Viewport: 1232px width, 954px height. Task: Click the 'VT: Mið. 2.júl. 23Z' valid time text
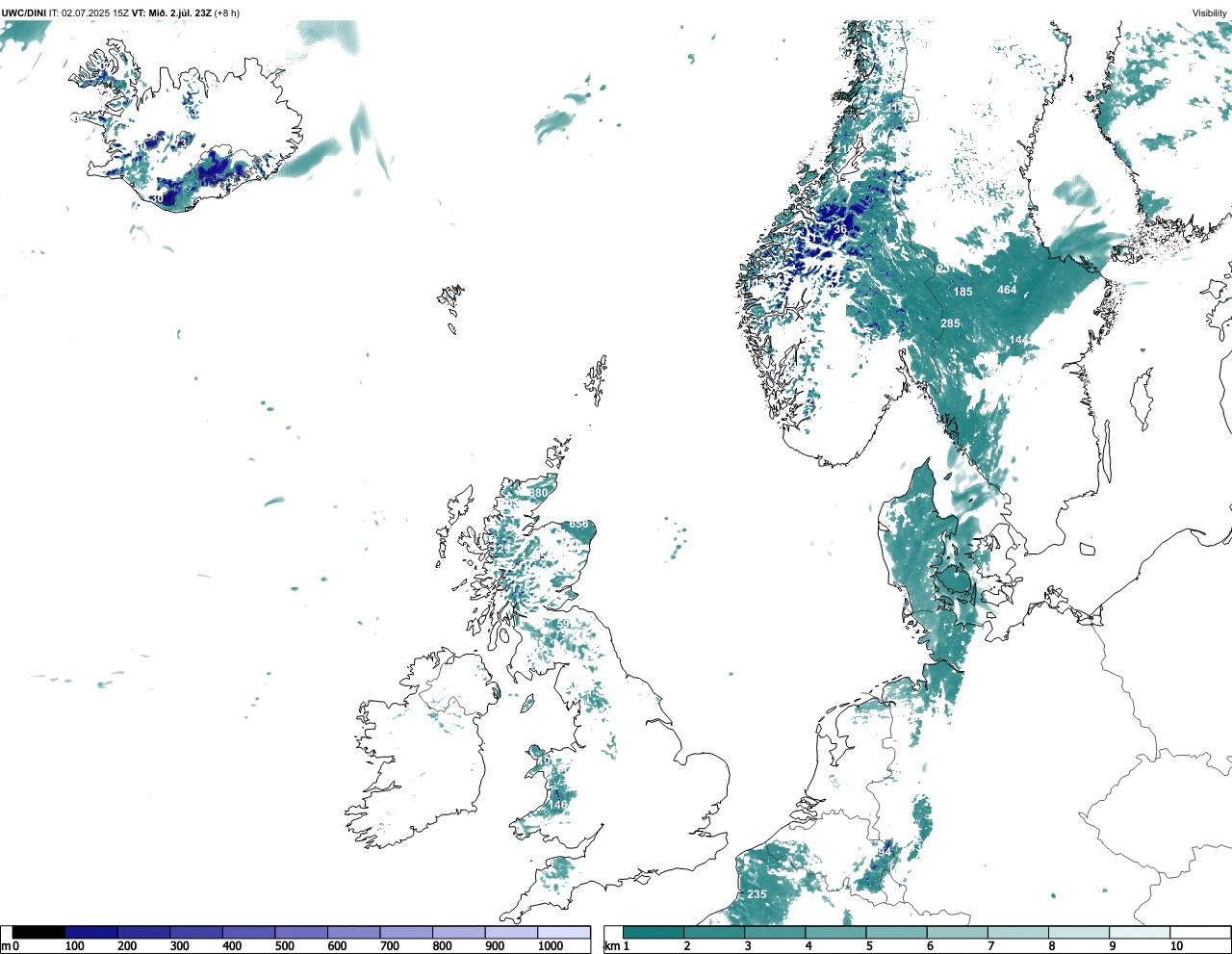(171, 13)
